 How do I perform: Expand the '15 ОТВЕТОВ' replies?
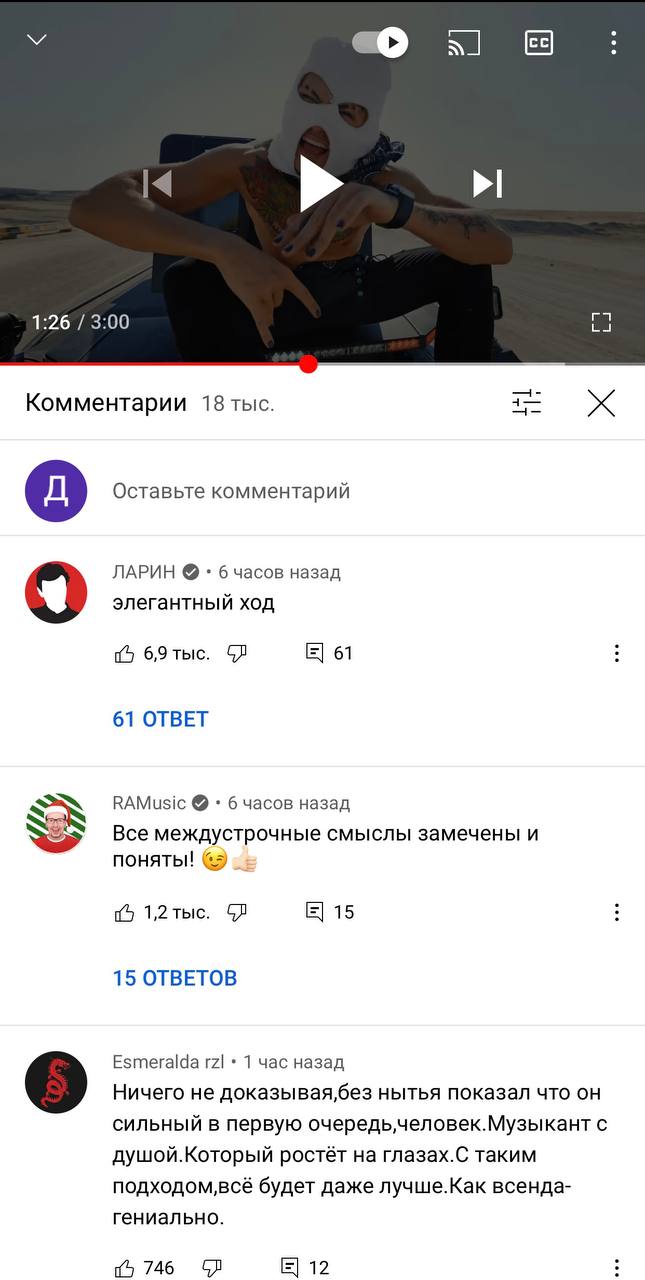[x=175, y=978]
